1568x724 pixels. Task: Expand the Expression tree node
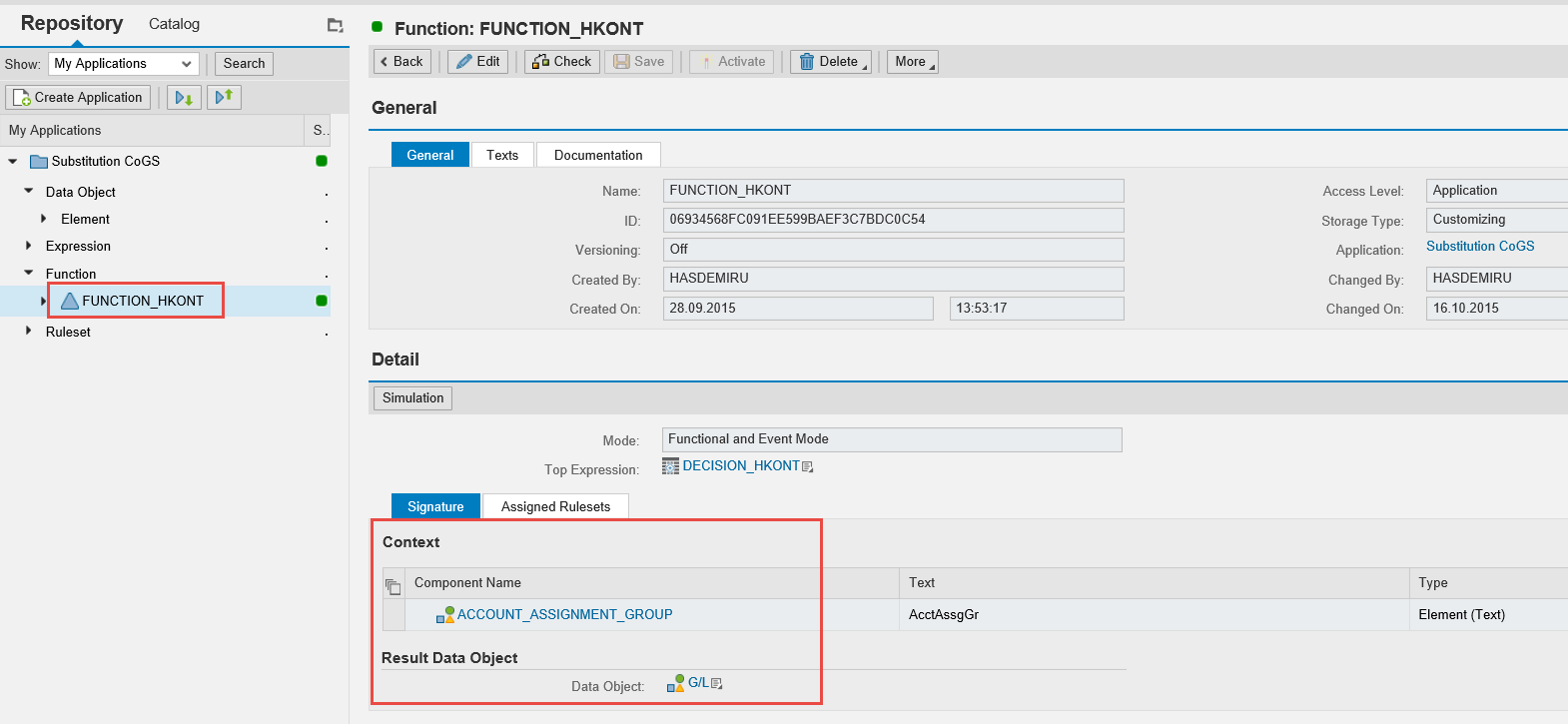pos(28,246)
